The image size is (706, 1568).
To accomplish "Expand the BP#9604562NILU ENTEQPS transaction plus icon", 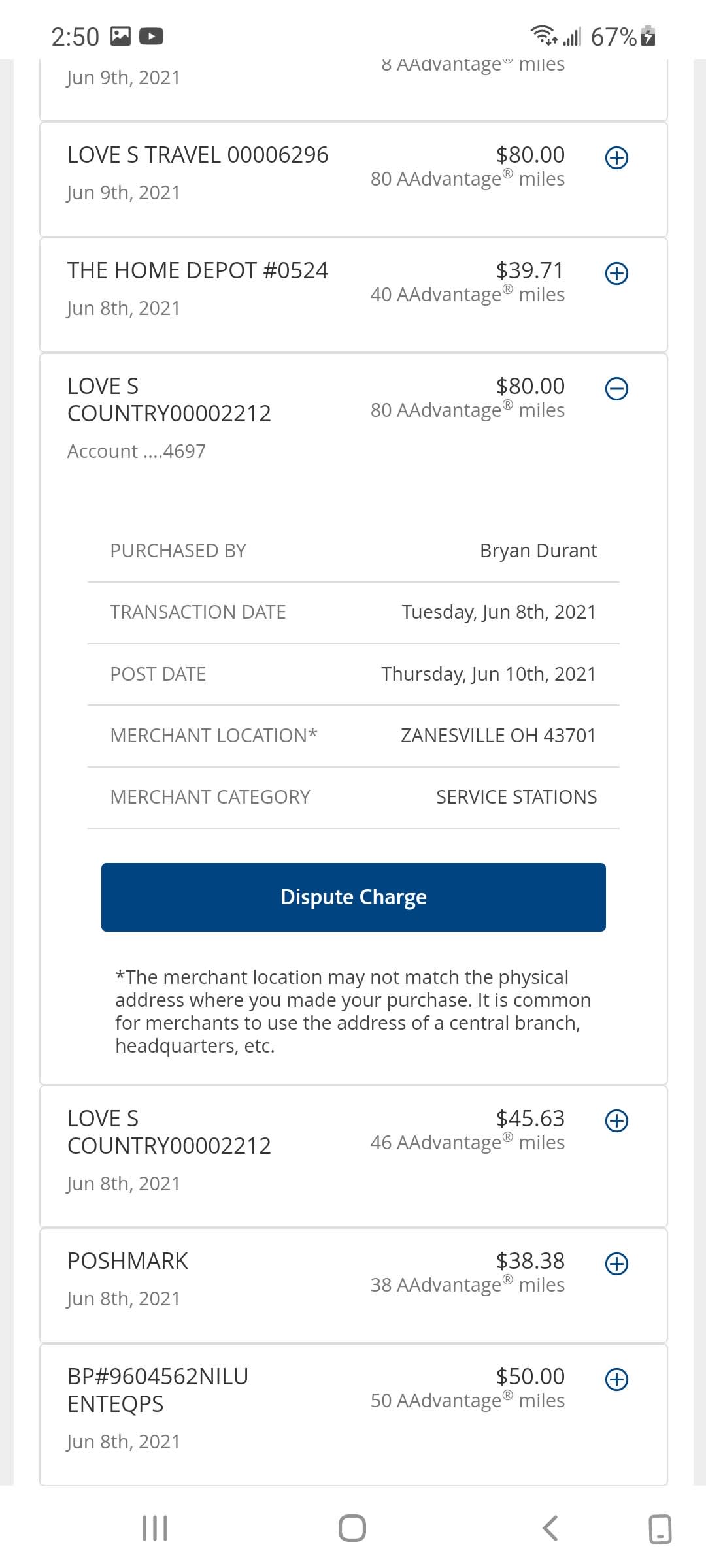I will (616, 1379).
